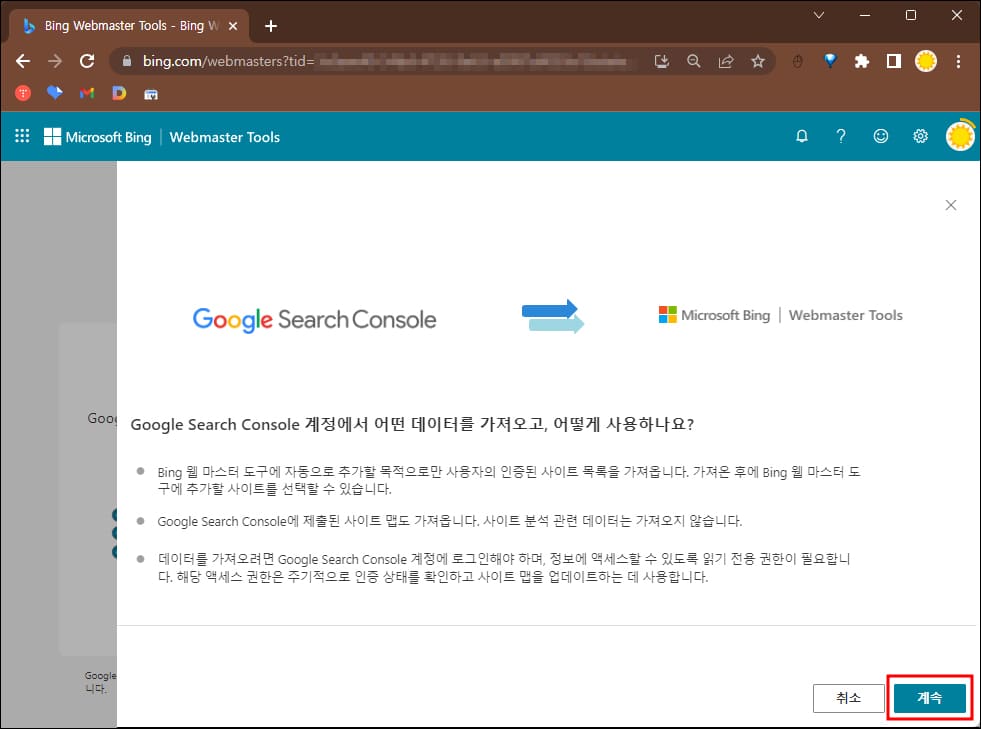Toggle the browser side panel icon
981x729 pixels.
point(893,61)
